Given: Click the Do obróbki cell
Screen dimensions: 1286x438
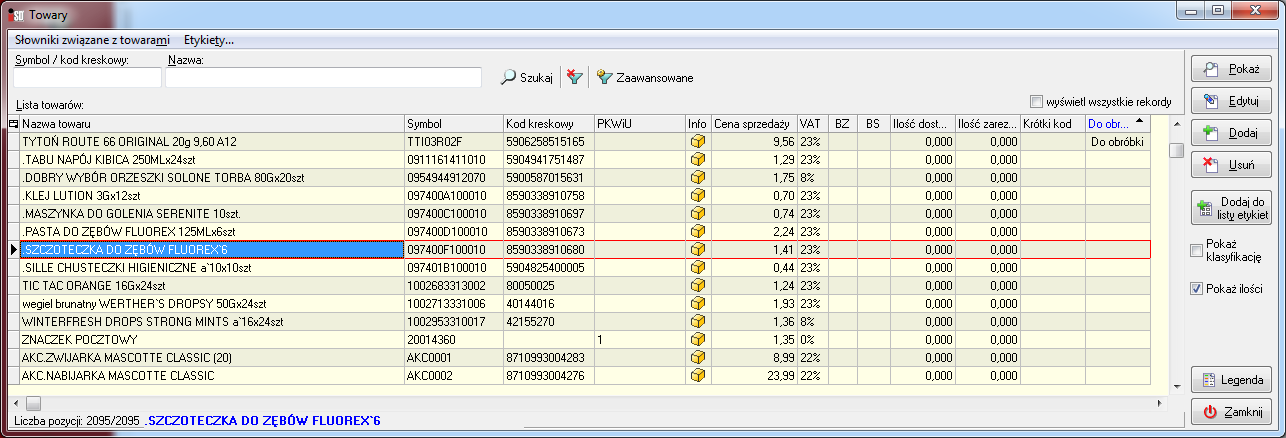Looking at the screenshot, I should (x=1118, y=141).
